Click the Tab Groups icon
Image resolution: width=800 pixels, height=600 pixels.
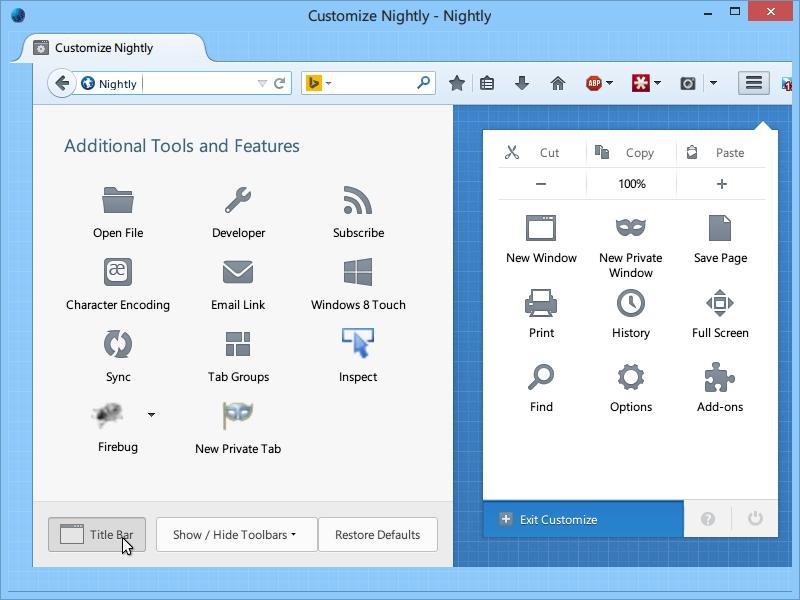pos(238,344)
